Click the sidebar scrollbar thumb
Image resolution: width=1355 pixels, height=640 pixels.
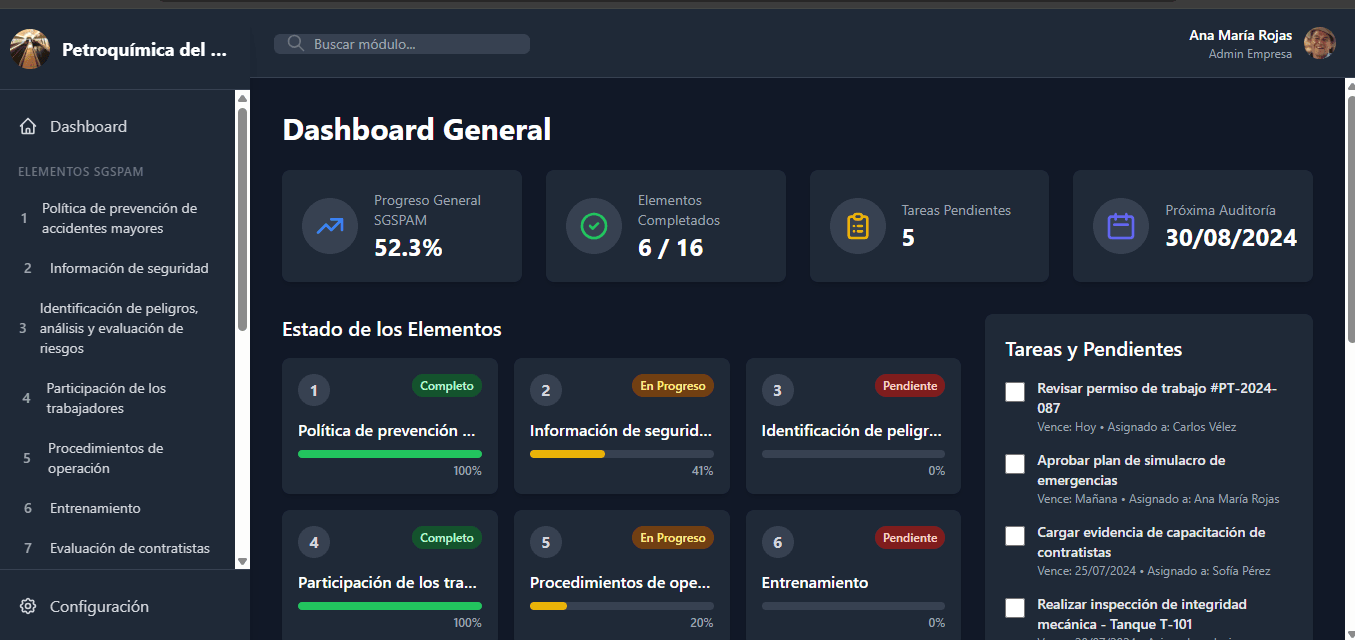242,219
